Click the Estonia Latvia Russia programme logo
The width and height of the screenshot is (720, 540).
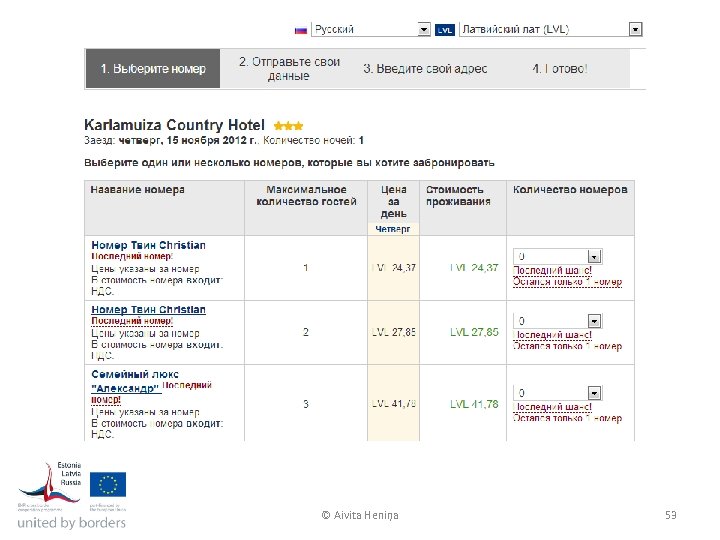pyautogui.click(x=50, y=485)
